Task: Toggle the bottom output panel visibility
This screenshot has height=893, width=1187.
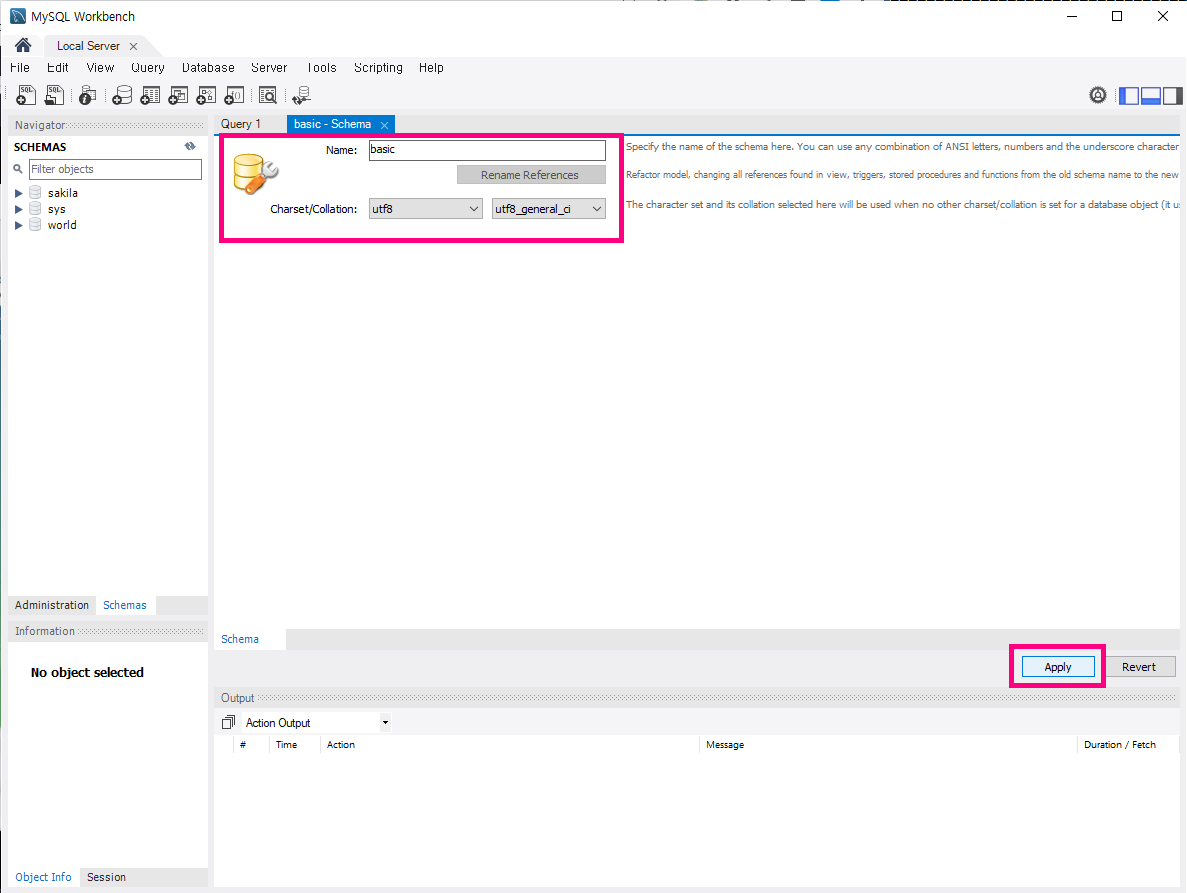Action: tap(1151, 95)
